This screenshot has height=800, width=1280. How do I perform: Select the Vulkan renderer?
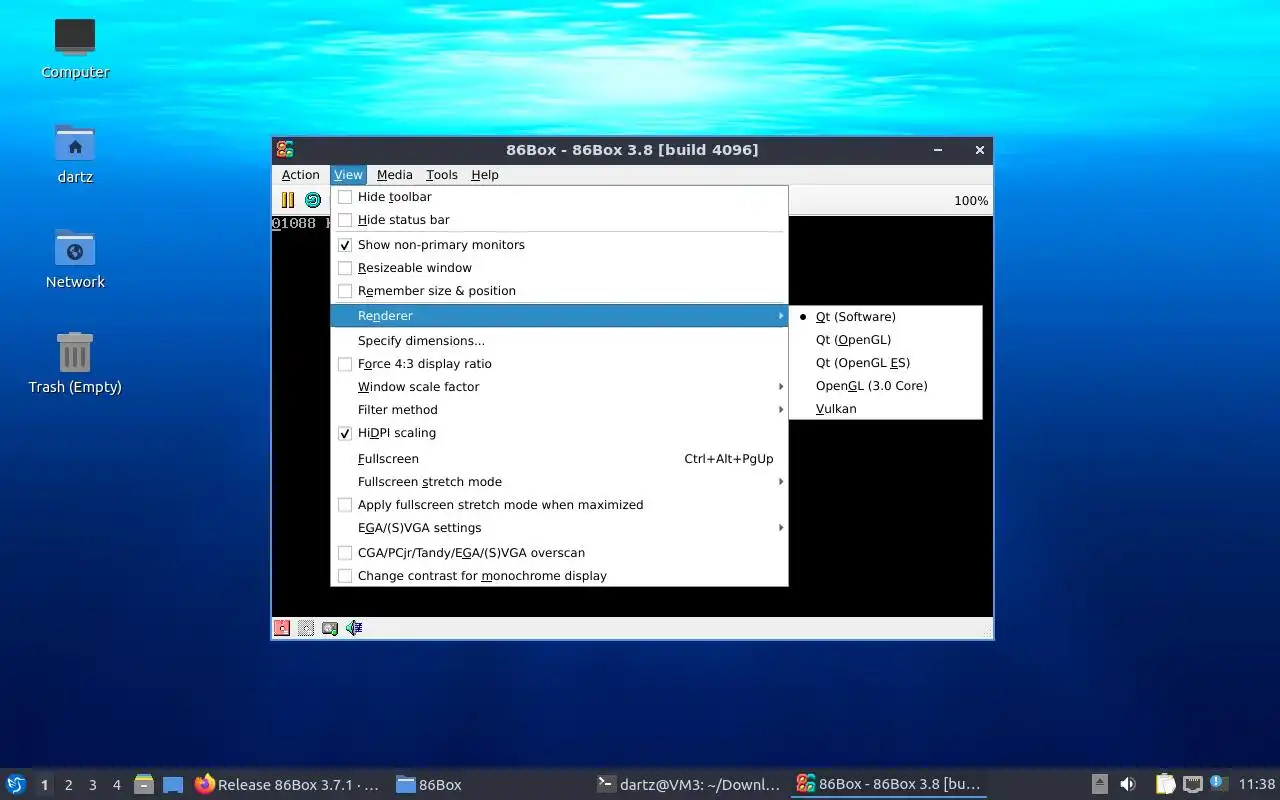885,409
